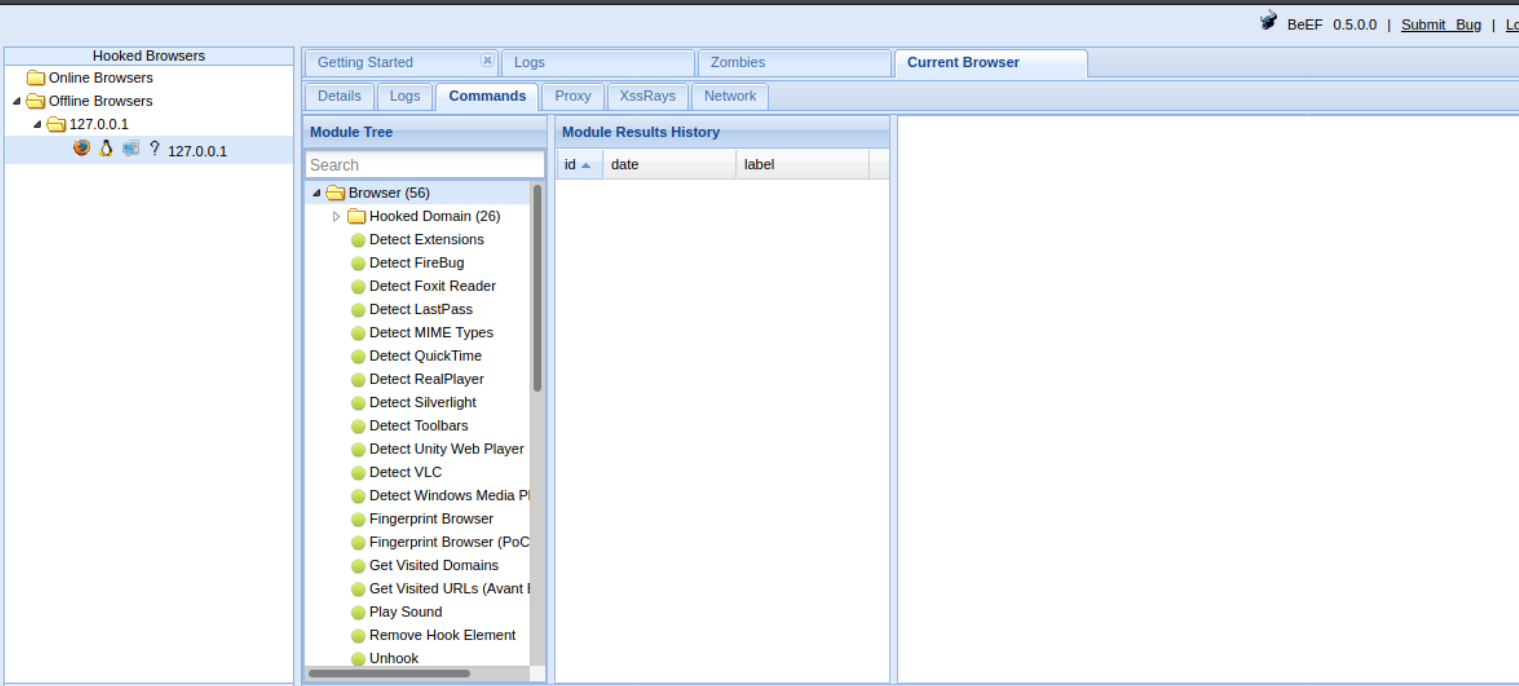
Task: Sort results by the id column
Action: pyautogui.click(x=579, y=165)
